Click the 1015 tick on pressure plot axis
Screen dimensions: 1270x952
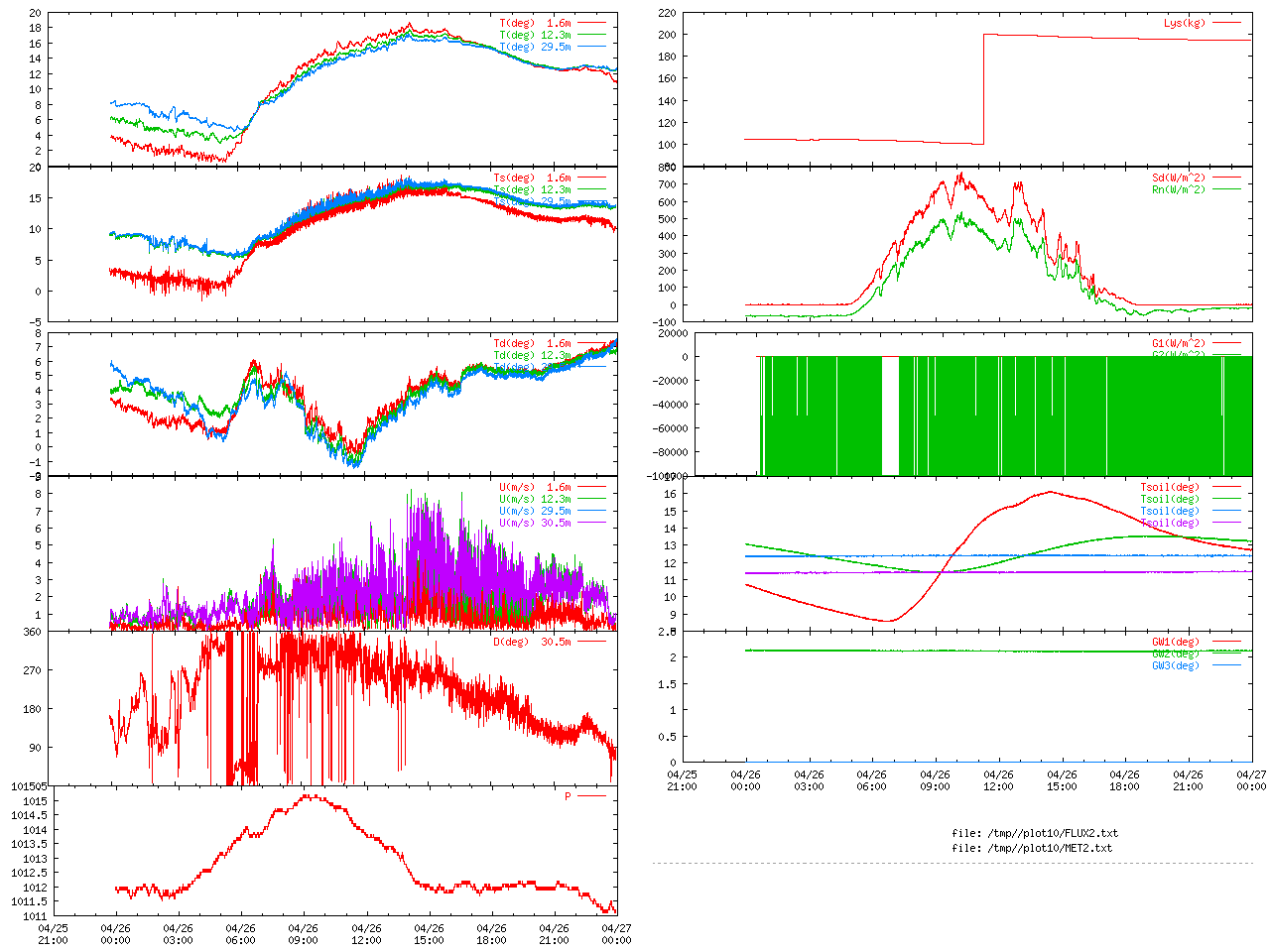click(35, 801)
